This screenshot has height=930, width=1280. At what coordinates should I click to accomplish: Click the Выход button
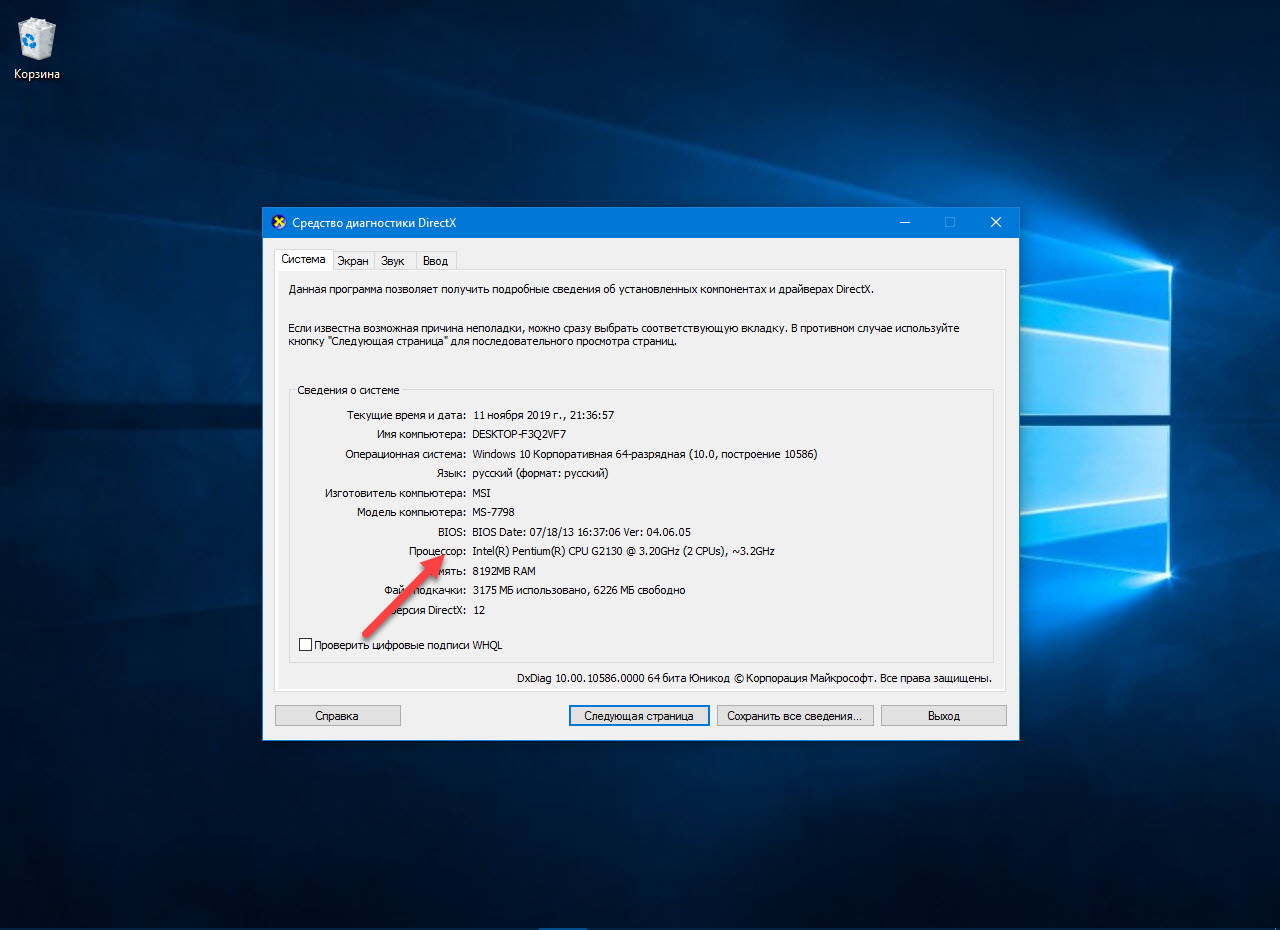pos(943,716)
